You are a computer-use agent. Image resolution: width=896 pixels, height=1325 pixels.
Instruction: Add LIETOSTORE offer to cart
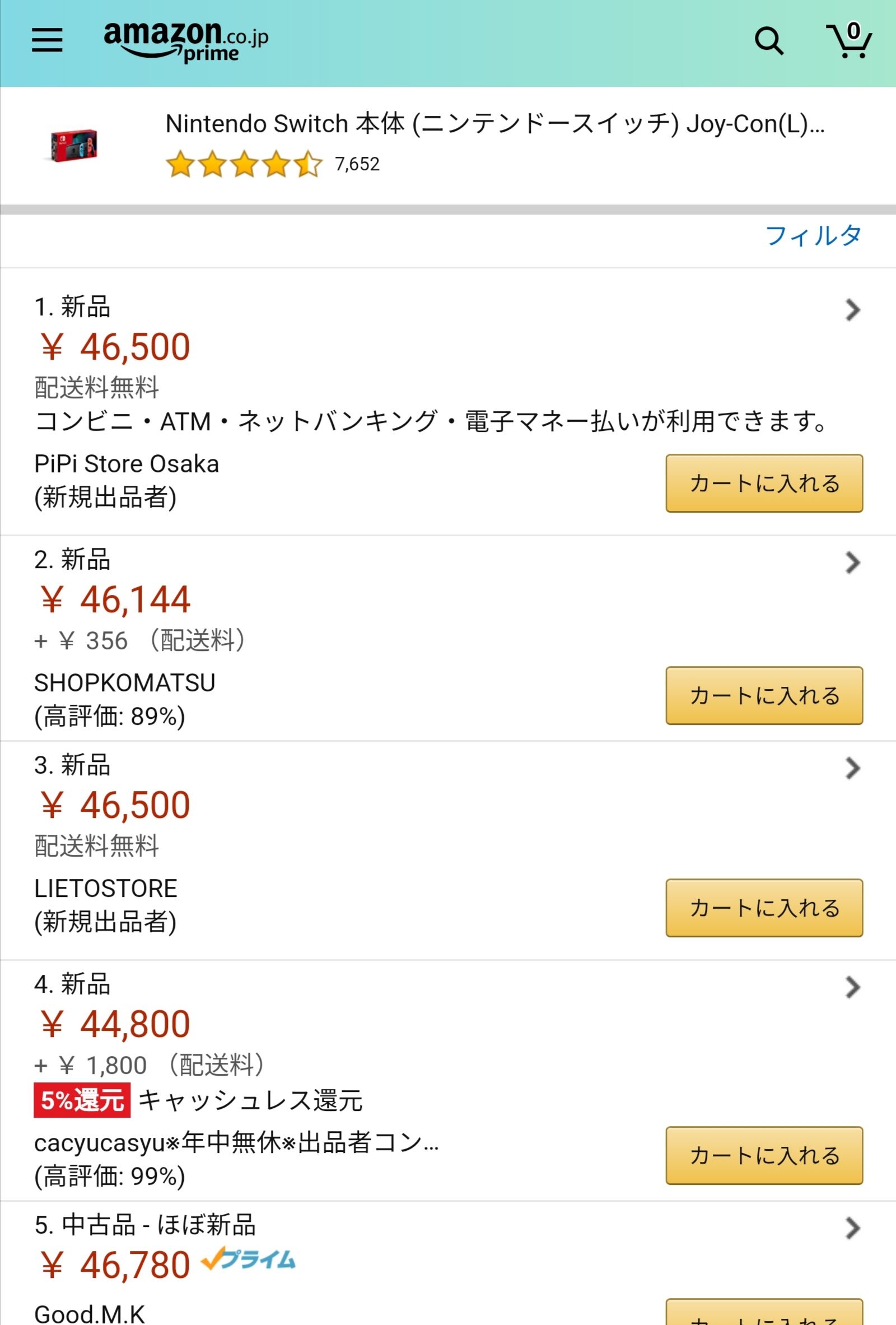(x=764, y=908)
